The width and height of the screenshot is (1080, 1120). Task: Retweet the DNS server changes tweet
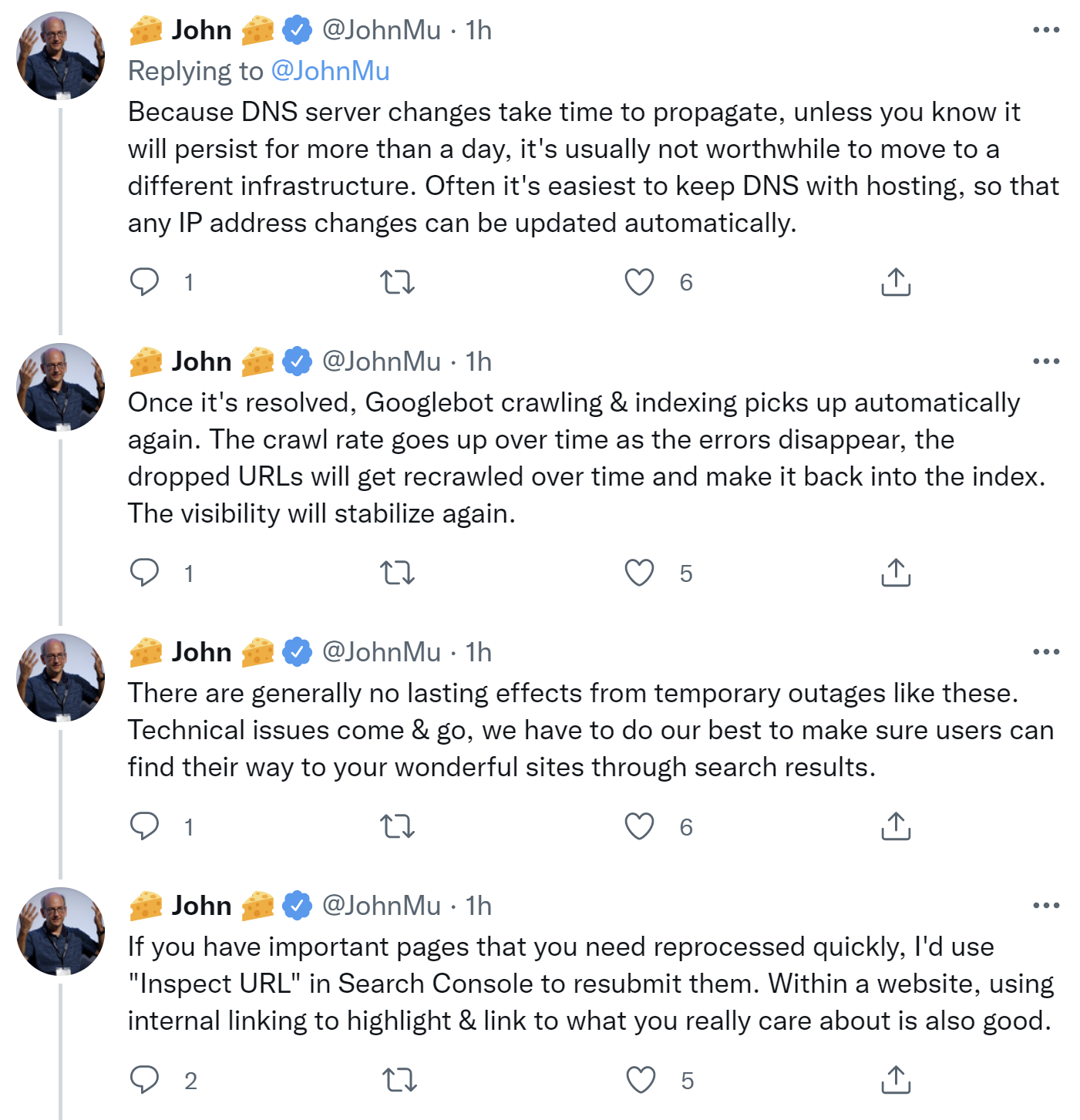398,282
